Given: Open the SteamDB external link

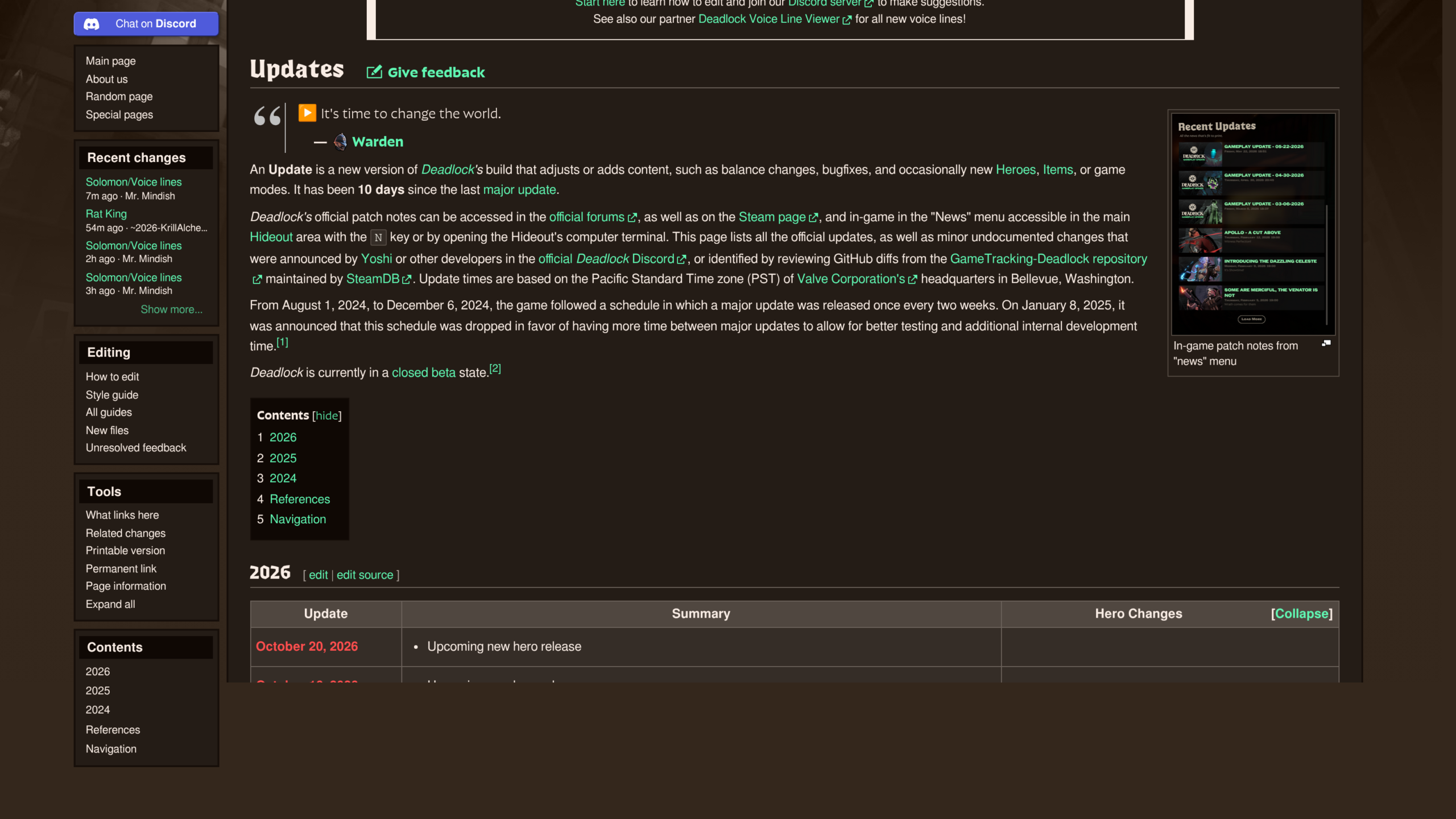Looking at the screenshot, I should click(373, 279).
